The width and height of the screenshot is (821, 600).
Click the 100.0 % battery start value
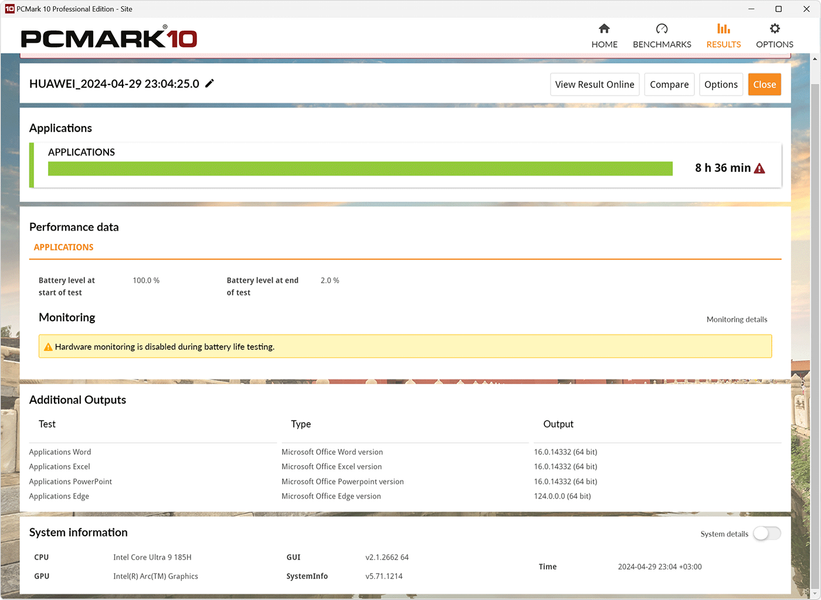tap(146, 281)
